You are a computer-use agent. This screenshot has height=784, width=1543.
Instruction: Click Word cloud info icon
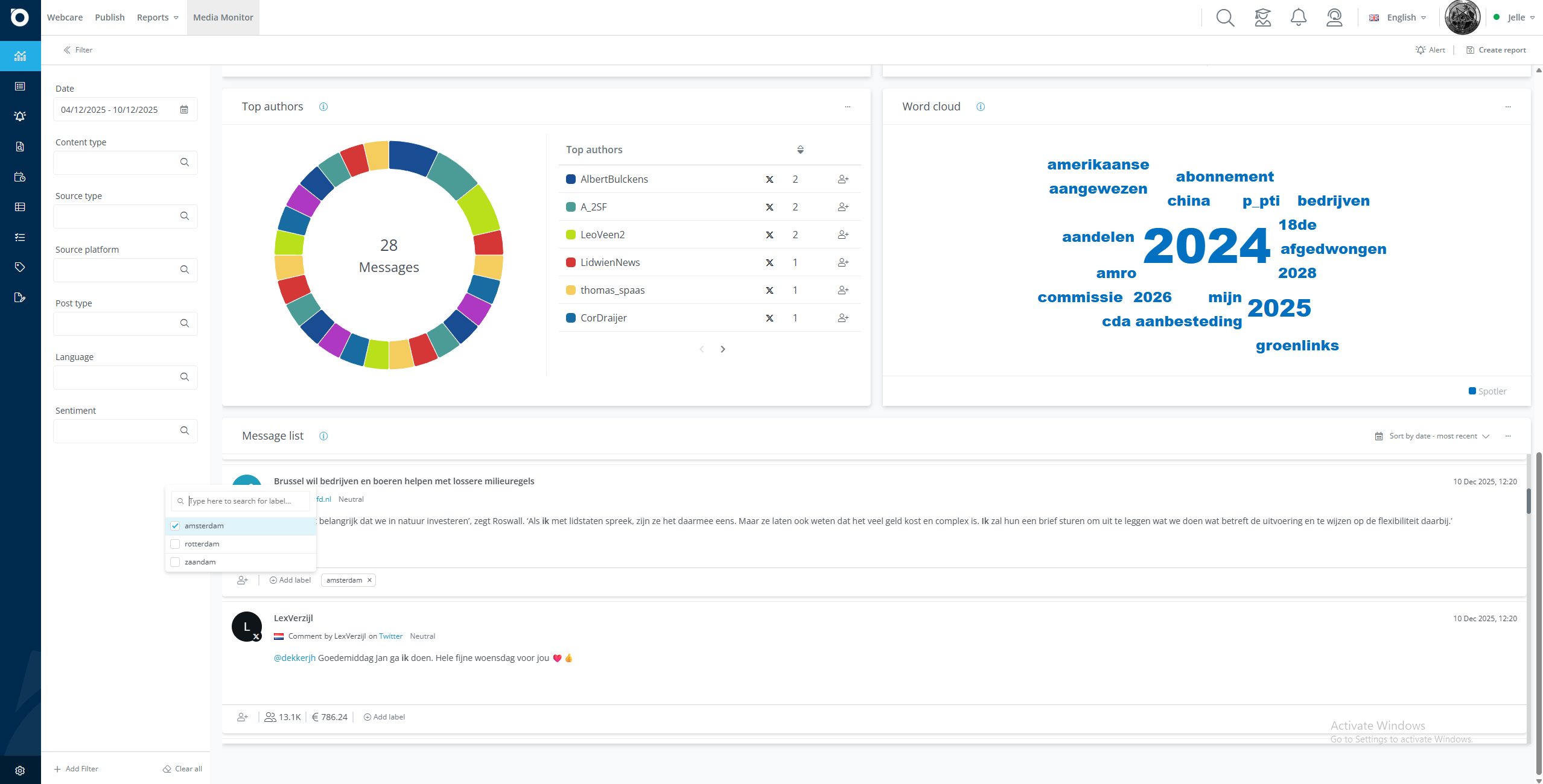point(981,107)
